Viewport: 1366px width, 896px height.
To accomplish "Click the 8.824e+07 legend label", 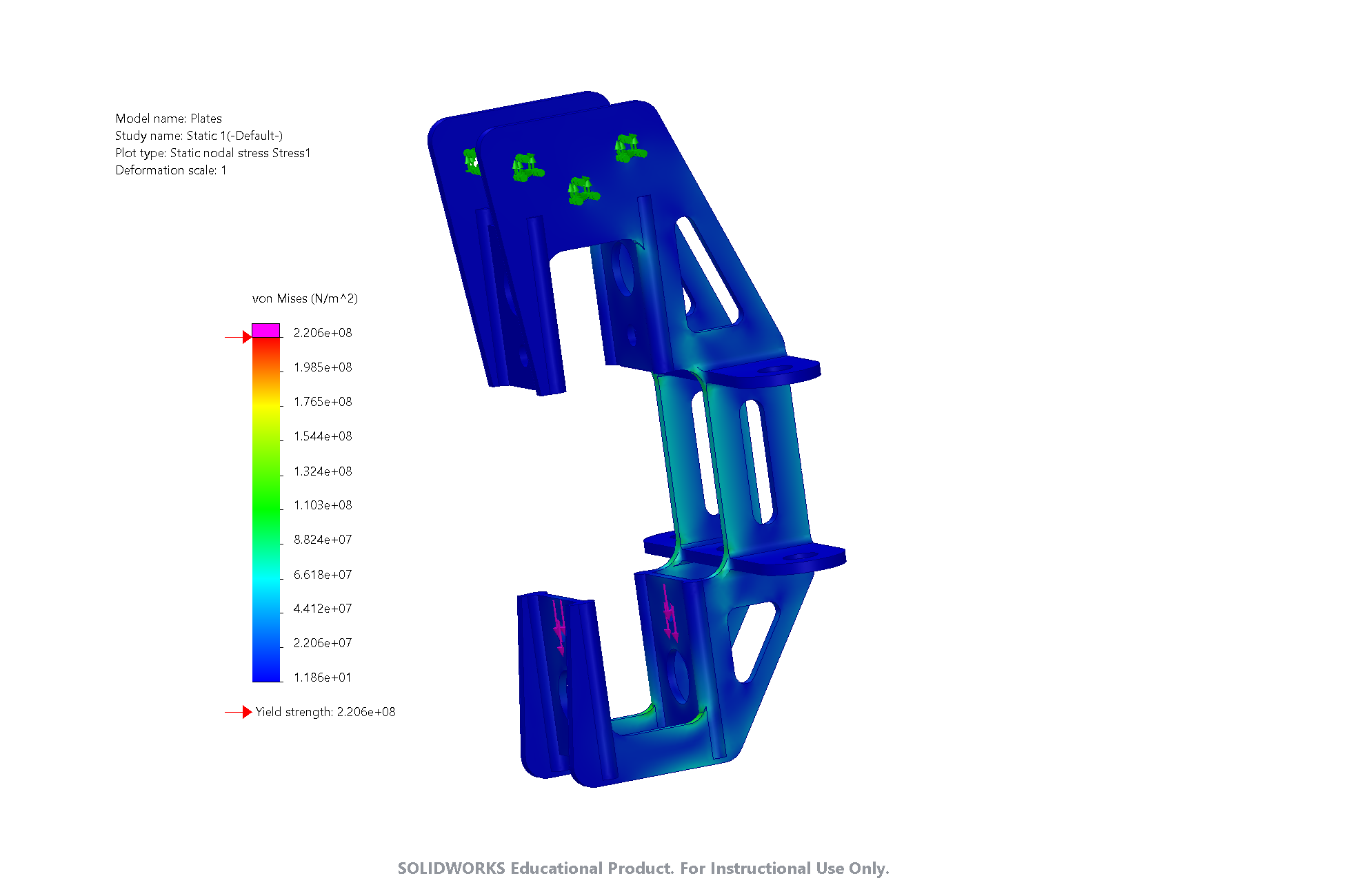I will click(x=323, y=540).
